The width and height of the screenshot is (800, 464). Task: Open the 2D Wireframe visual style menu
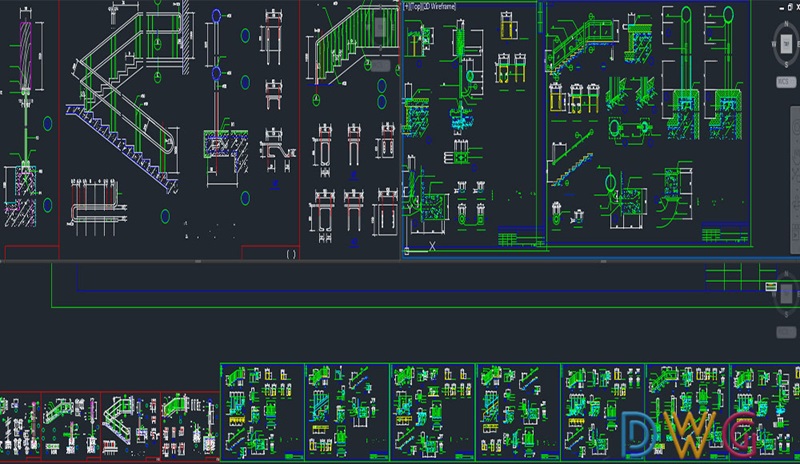pyautogui.click(x=439, y=7)
